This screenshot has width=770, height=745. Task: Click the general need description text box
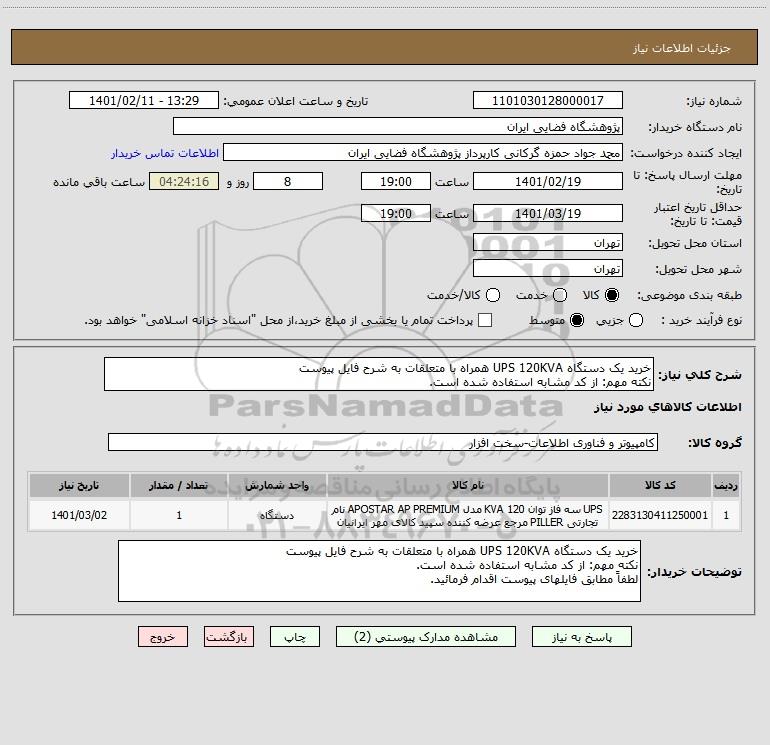click(x=379, y=374)
